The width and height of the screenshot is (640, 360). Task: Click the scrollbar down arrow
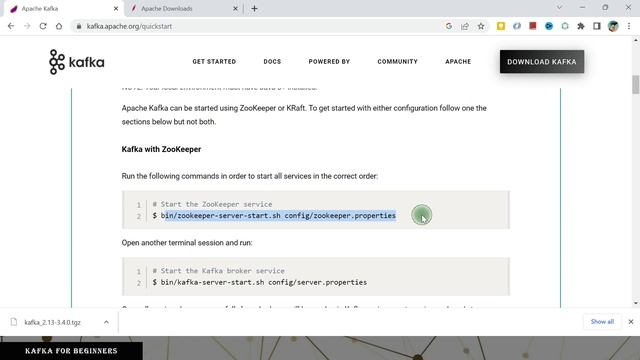click(636, 303)
